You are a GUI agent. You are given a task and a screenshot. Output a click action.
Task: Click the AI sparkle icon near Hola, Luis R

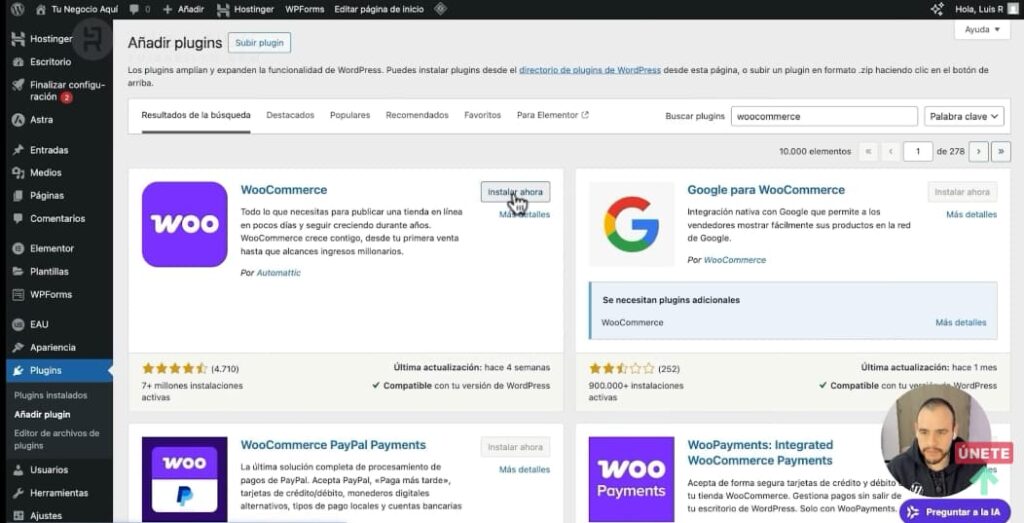pyautogui.click(x=937, y=9)
